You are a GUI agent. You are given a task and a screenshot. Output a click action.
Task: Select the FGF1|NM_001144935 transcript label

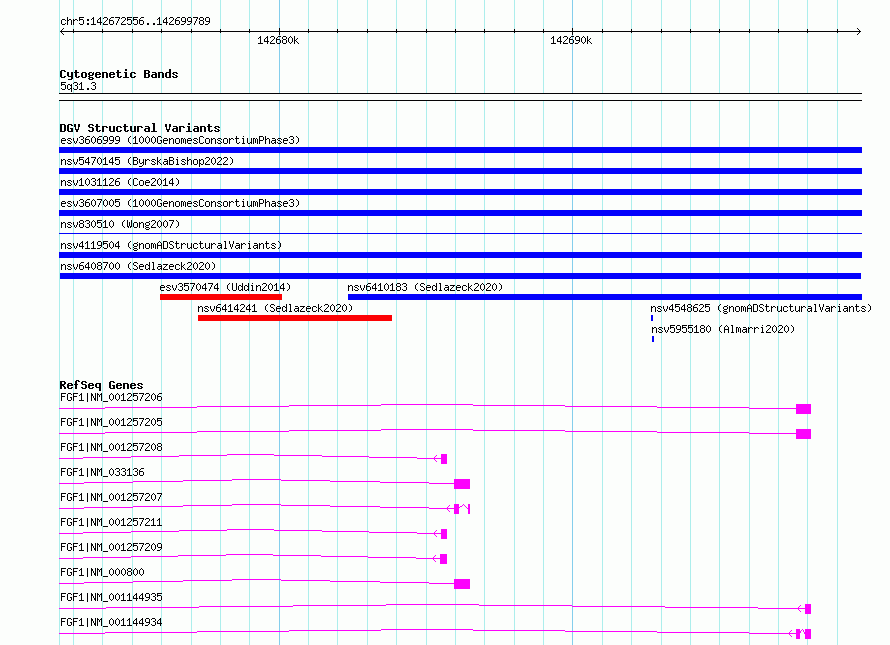(111, 597)
